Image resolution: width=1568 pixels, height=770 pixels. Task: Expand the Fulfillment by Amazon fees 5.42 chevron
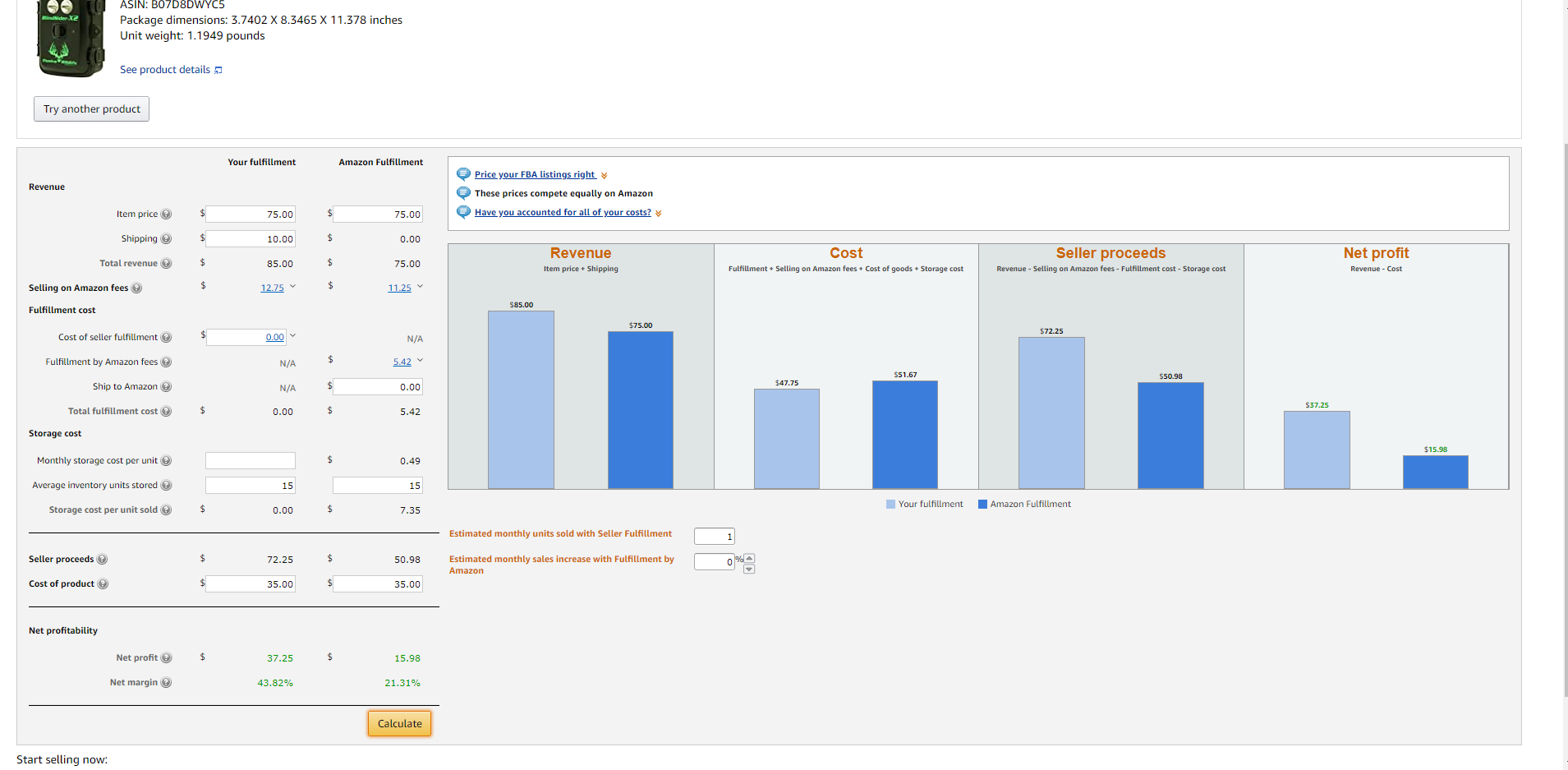(x=420, y=361)
